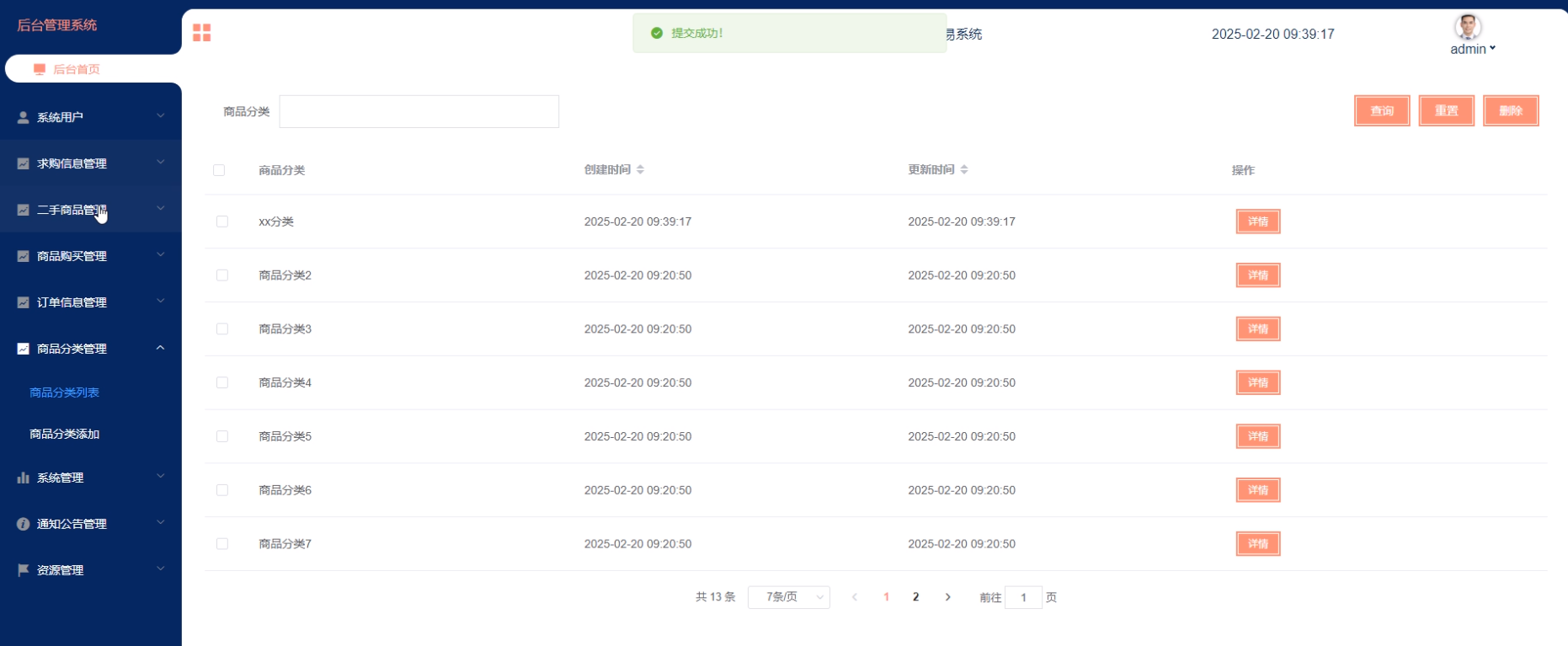Image resolution: width=1568 pixels, height=646 pixels.
Task: Expand the 通知公告管理 menu chevron
Action: point(160,523)
